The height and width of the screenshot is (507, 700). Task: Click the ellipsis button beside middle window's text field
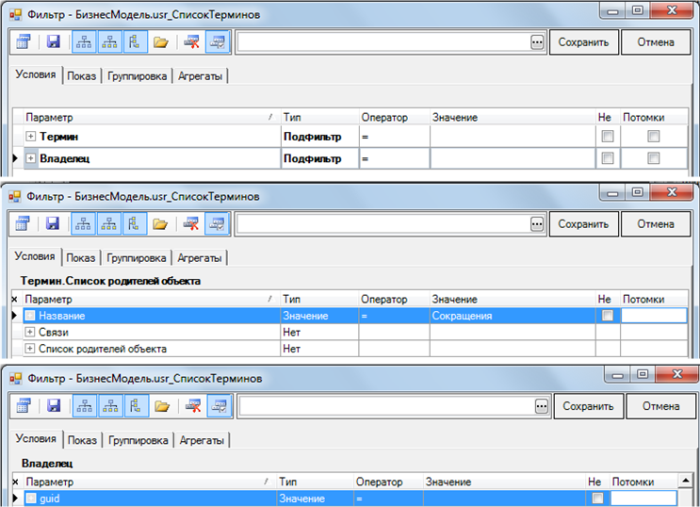(537, 224)
